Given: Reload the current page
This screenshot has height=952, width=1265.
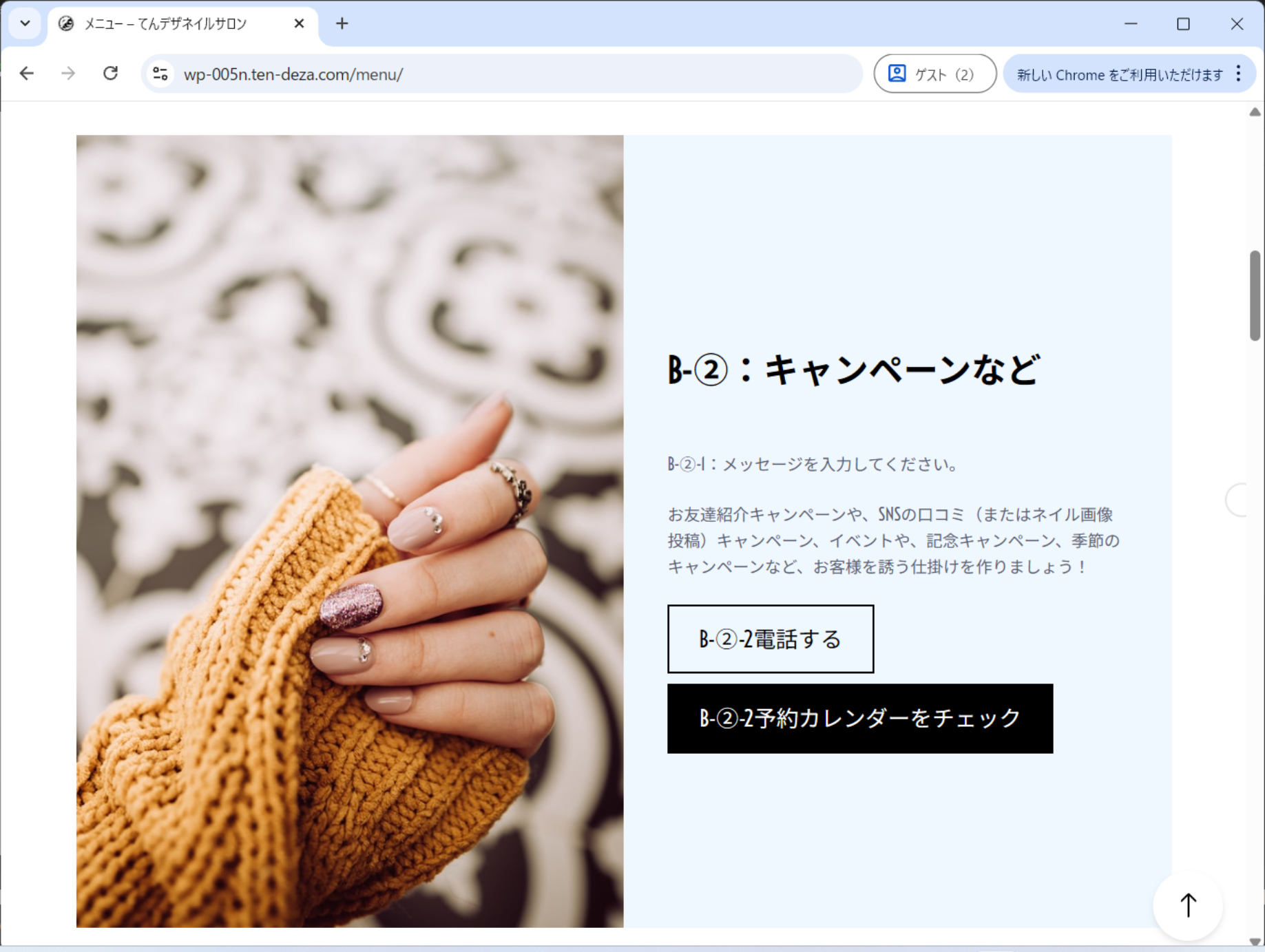Looking at the screenshot, I should click(110, 74).
